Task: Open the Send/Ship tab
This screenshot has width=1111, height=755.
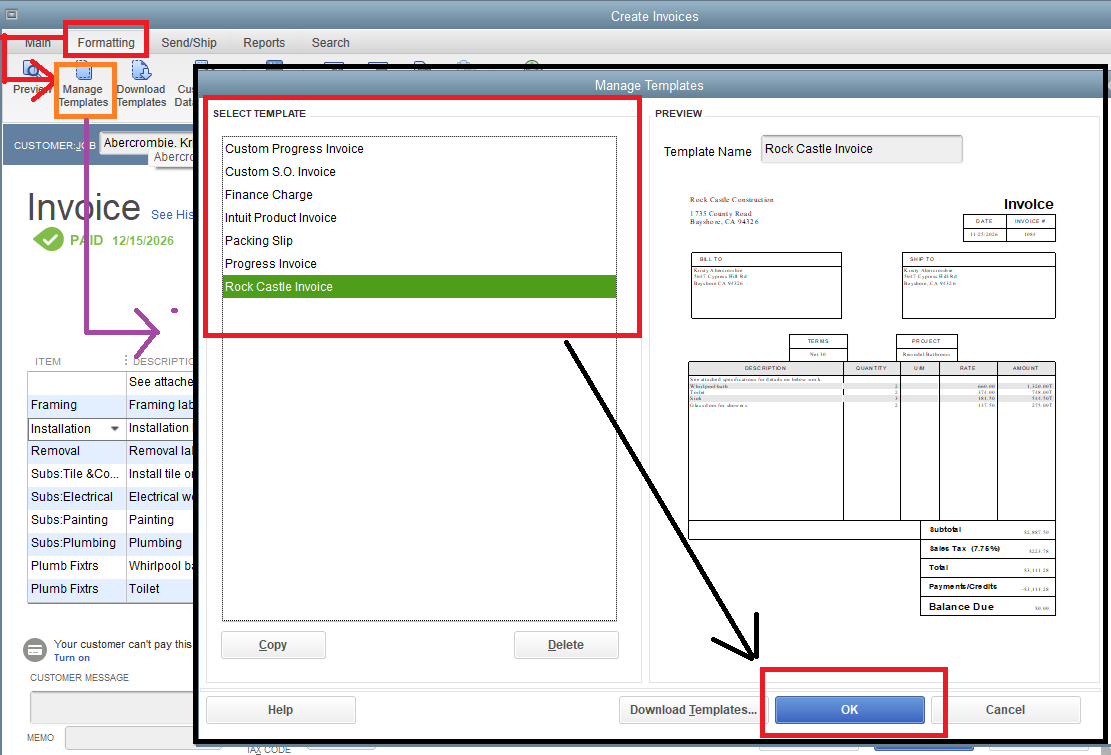Action: click(189, 42)
